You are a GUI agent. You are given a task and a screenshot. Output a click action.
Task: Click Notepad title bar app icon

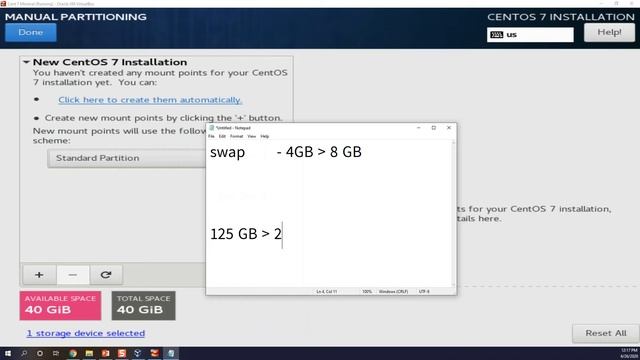pos(211,128)
